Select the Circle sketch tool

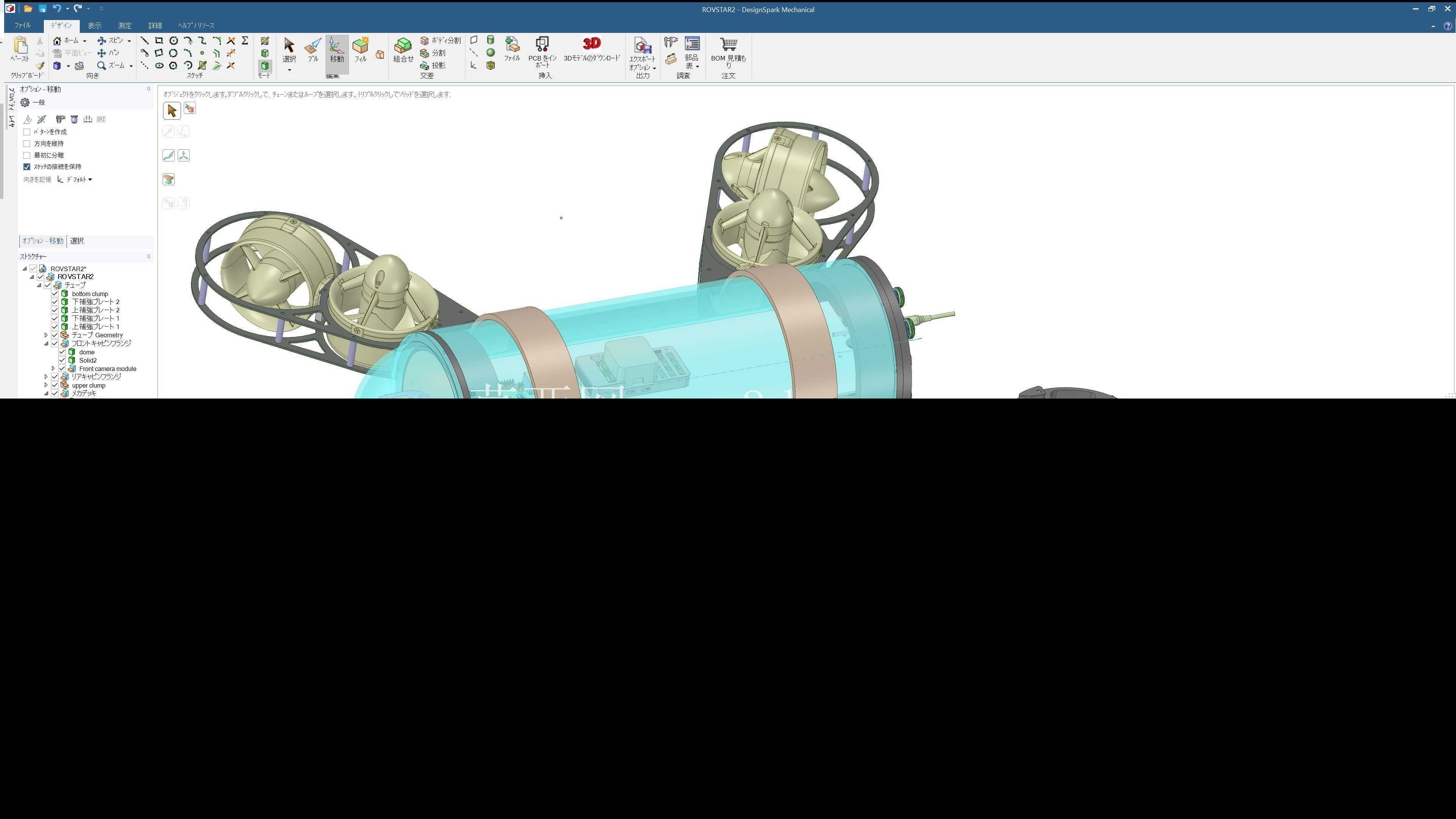[174, 41]
